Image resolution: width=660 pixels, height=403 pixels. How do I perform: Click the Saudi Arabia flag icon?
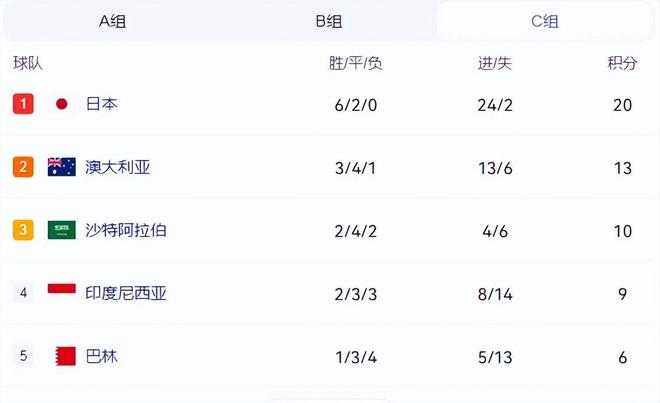[x=62, y=230]
